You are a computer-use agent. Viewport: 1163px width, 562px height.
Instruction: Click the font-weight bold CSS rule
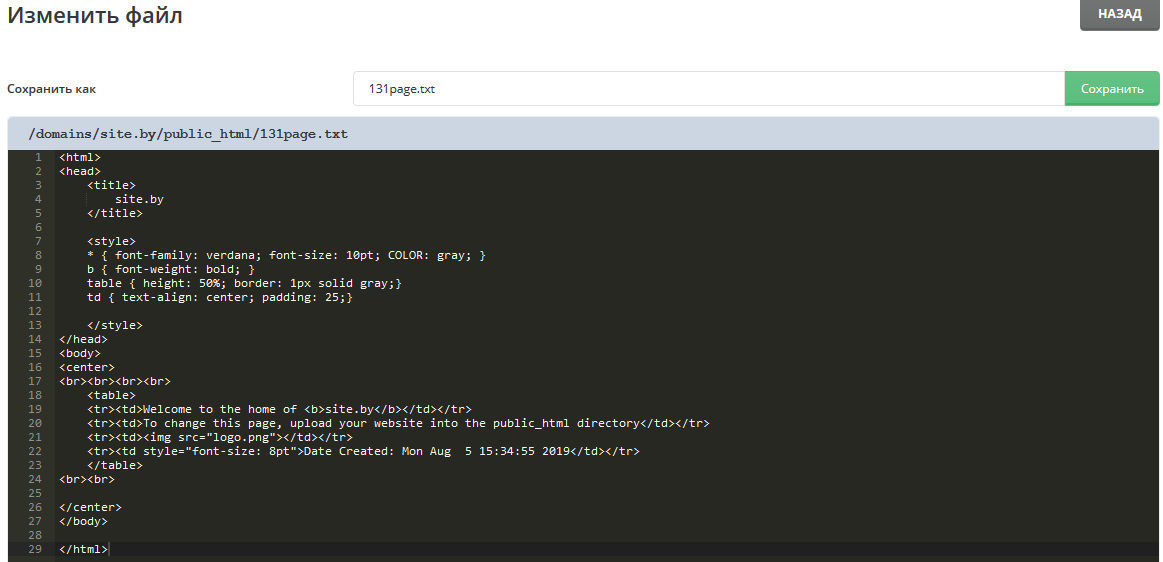coord(171,269)
